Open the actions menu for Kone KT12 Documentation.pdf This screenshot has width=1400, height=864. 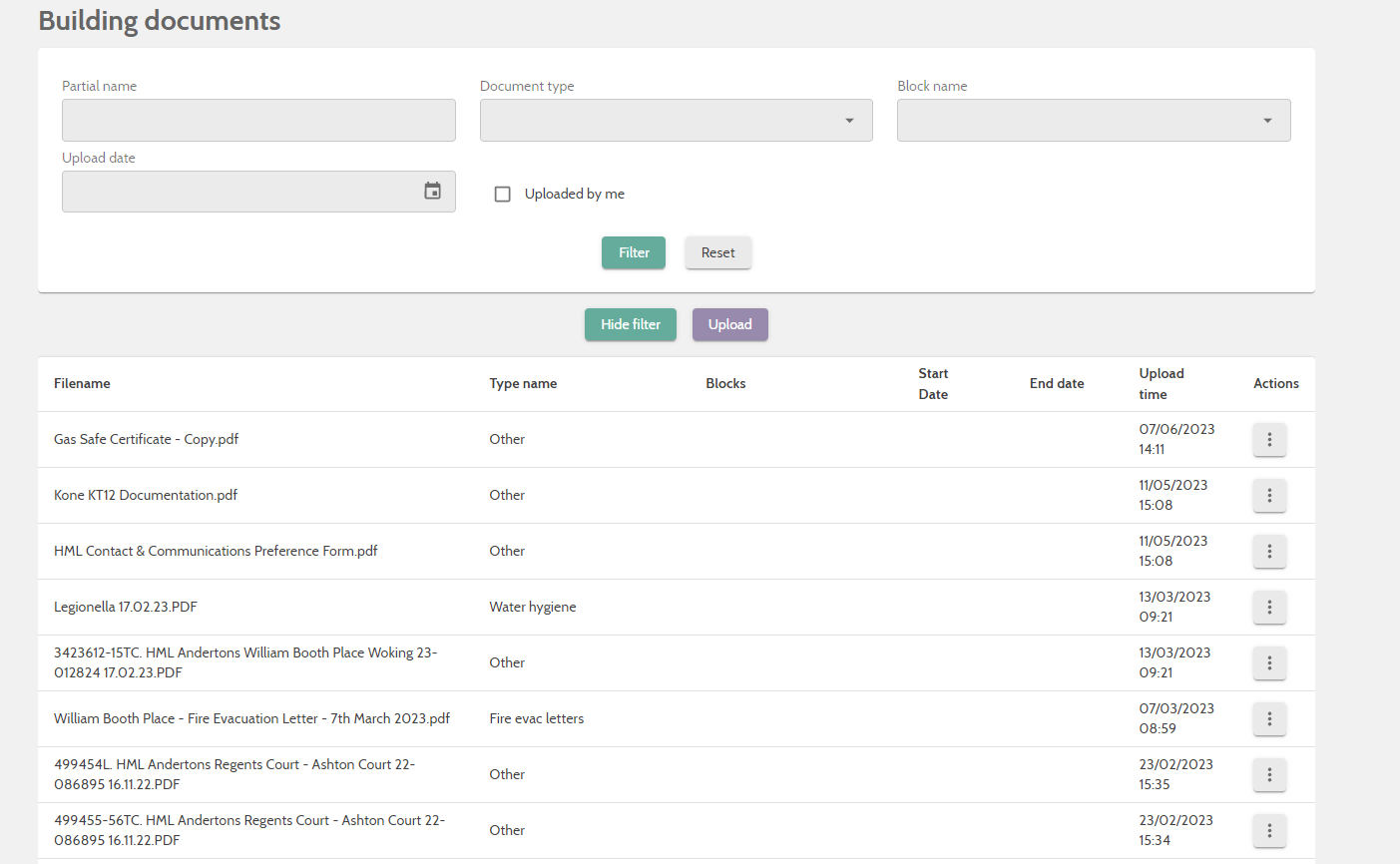[1268, 495]
